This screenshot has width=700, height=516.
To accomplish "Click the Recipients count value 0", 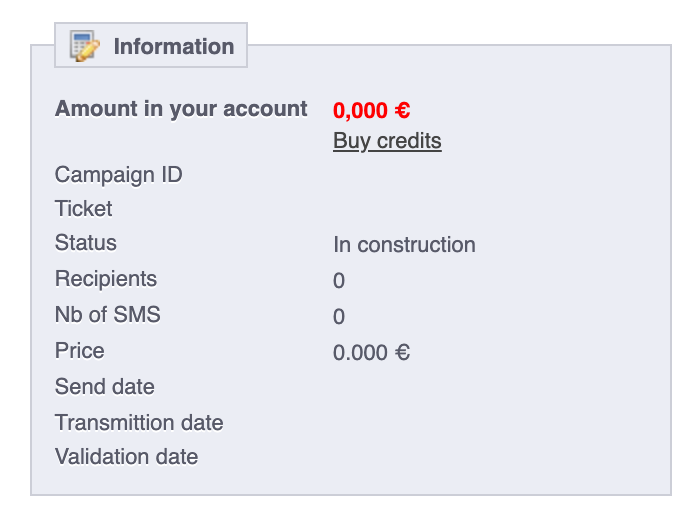I will 339,282.
